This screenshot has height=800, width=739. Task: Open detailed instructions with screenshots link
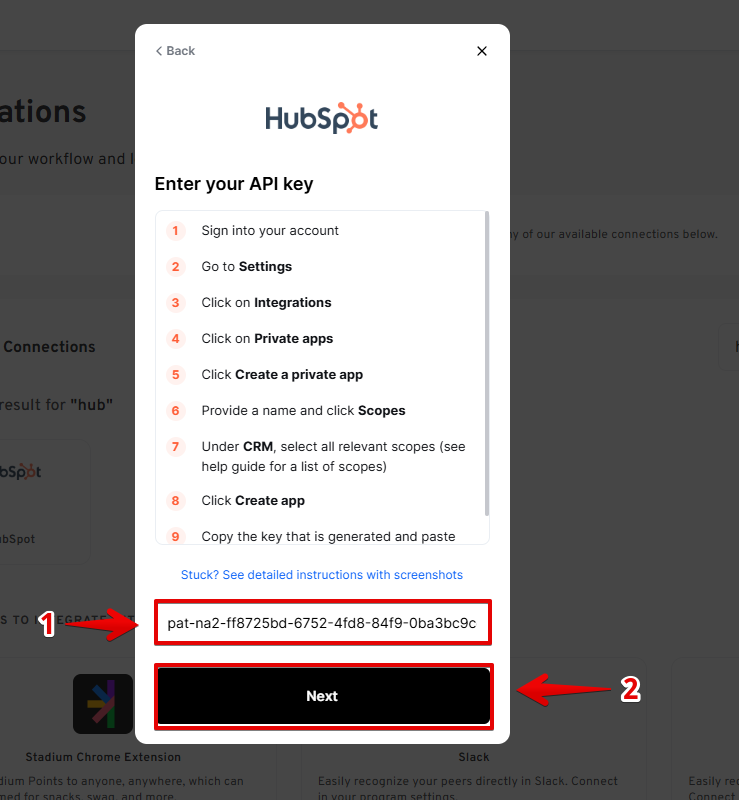pyautogui.click(x=322, y=575)
